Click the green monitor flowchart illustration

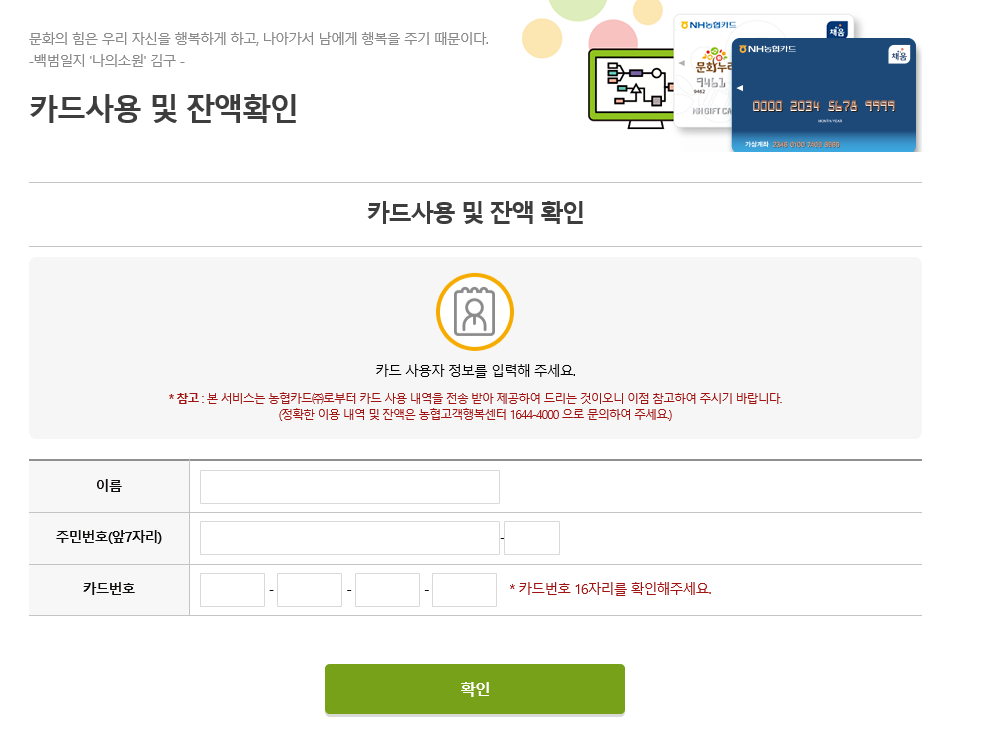(x=631, y=88)
